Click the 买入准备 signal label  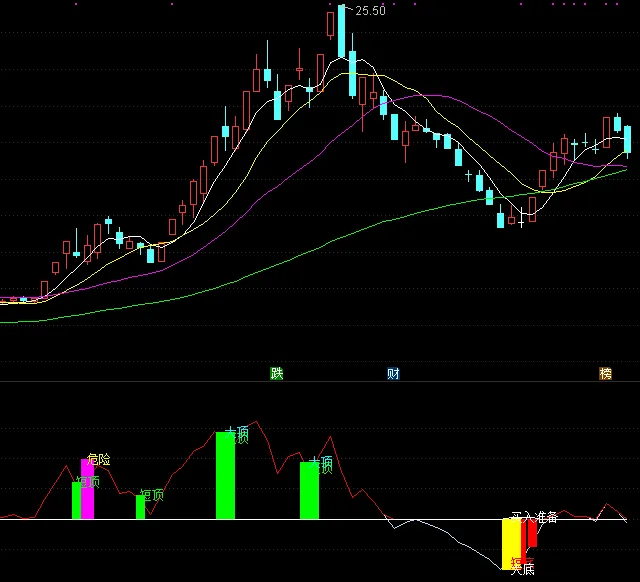[535, 517]
